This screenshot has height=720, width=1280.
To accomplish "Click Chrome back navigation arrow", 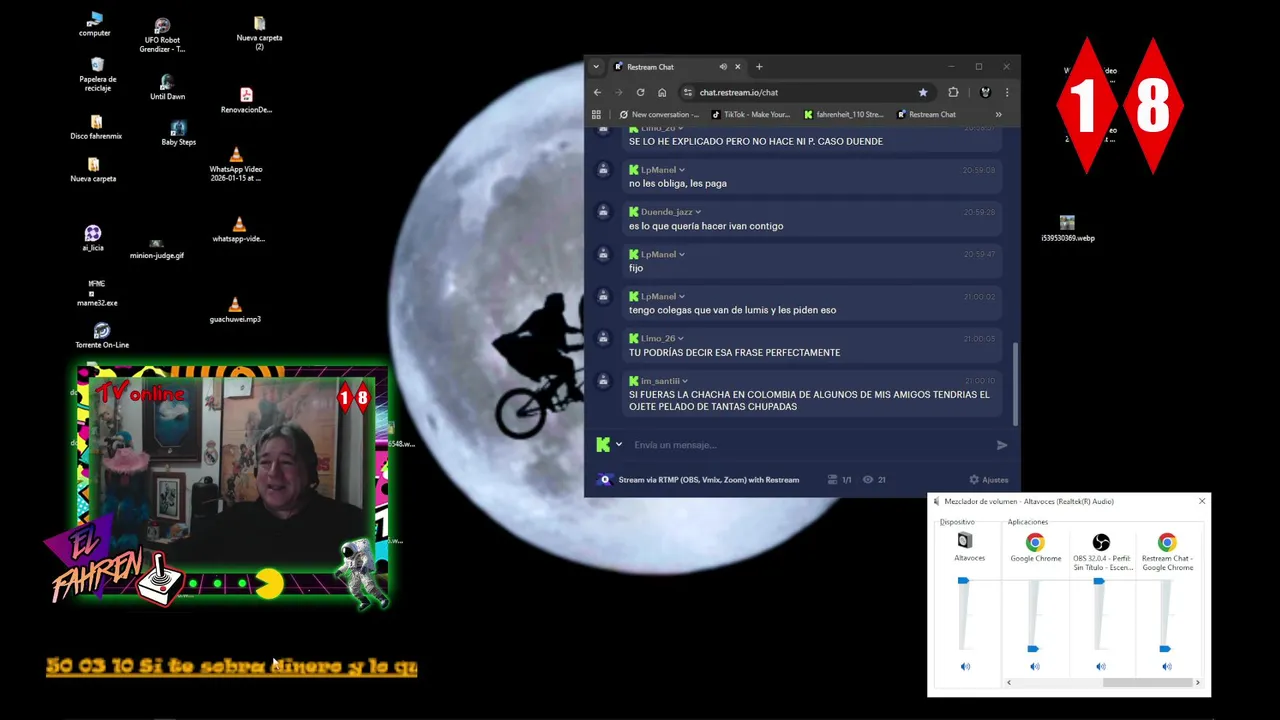I will click(597, 92).
